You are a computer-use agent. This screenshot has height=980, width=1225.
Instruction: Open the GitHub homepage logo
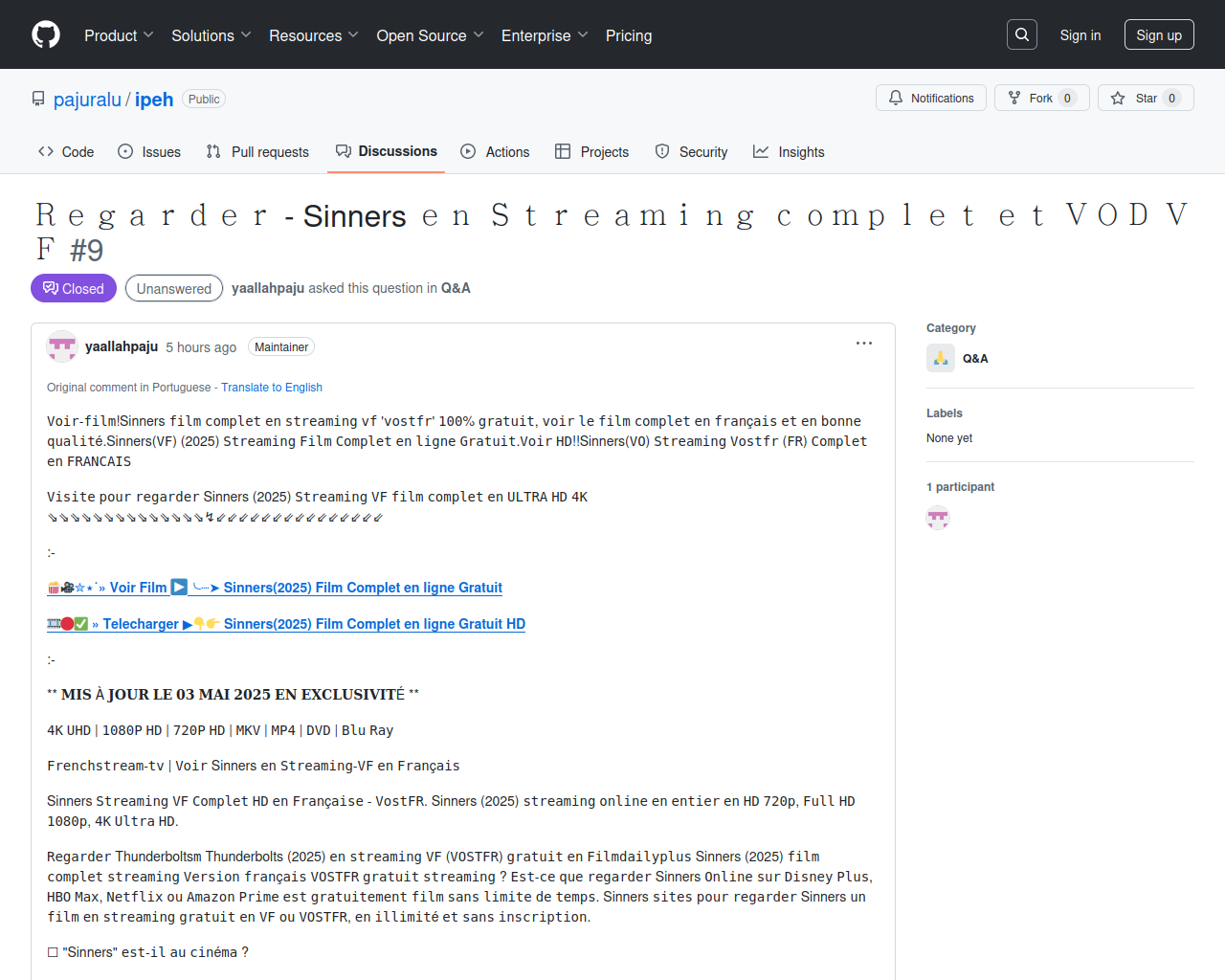tap(46, 34)
